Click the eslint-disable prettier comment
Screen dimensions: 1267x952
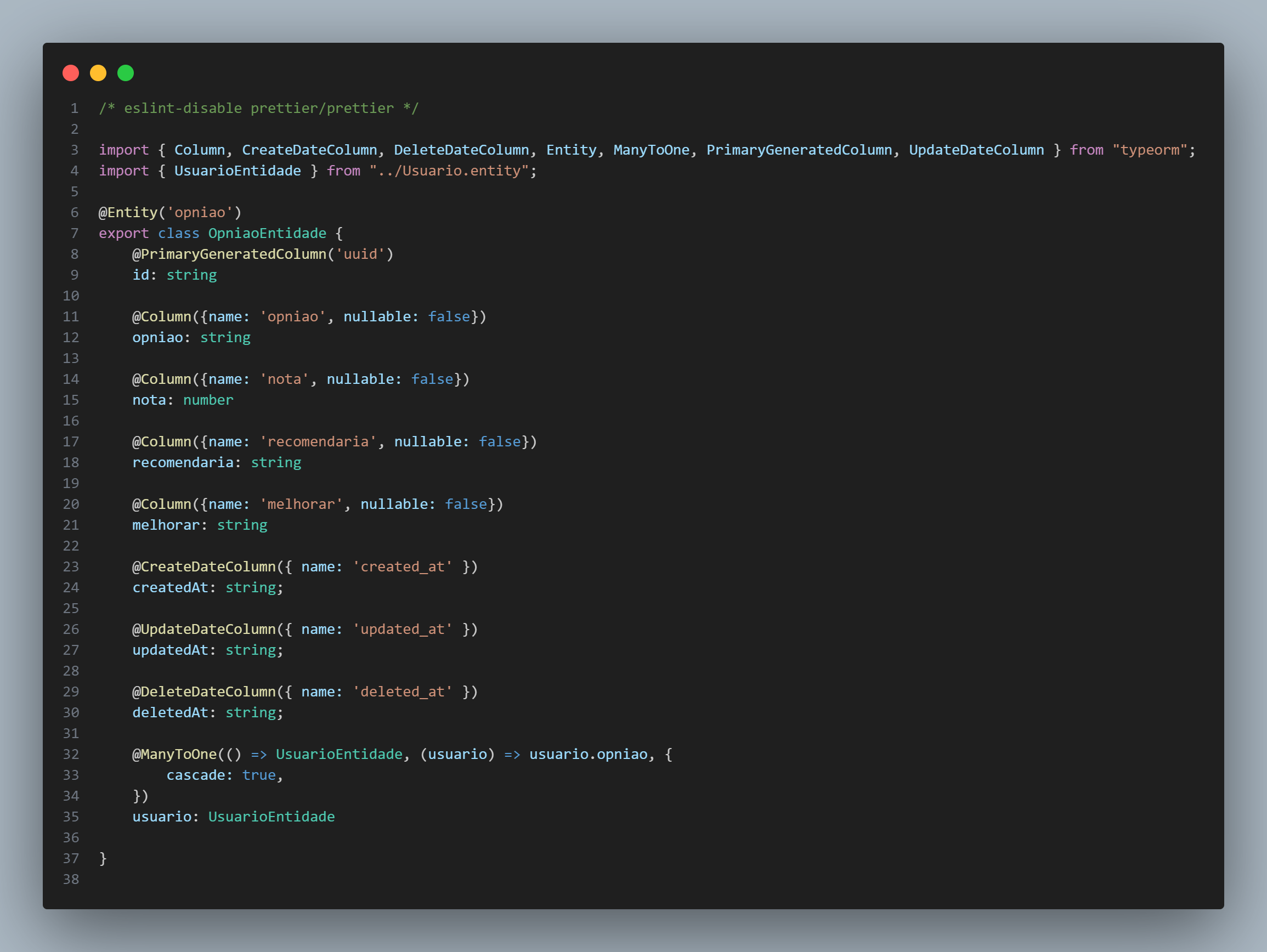point(259,108)
